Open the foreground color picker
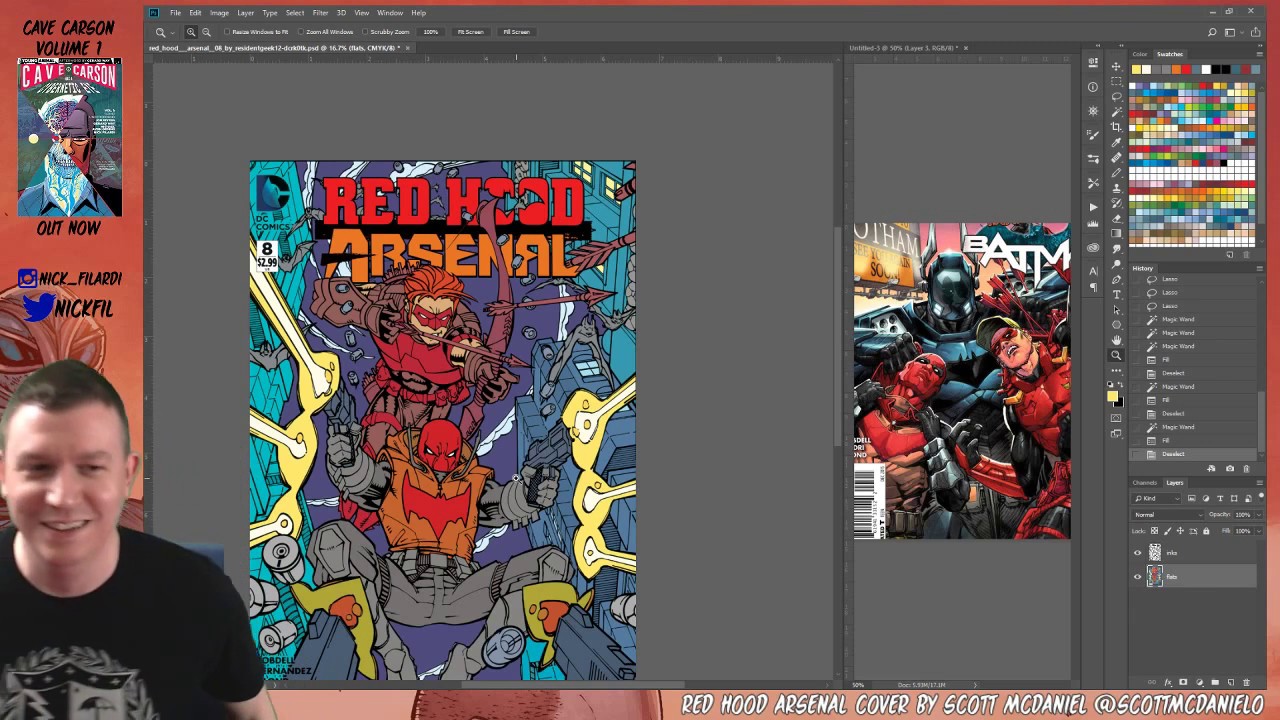 pyautogui.click(x=1112, y=396)
